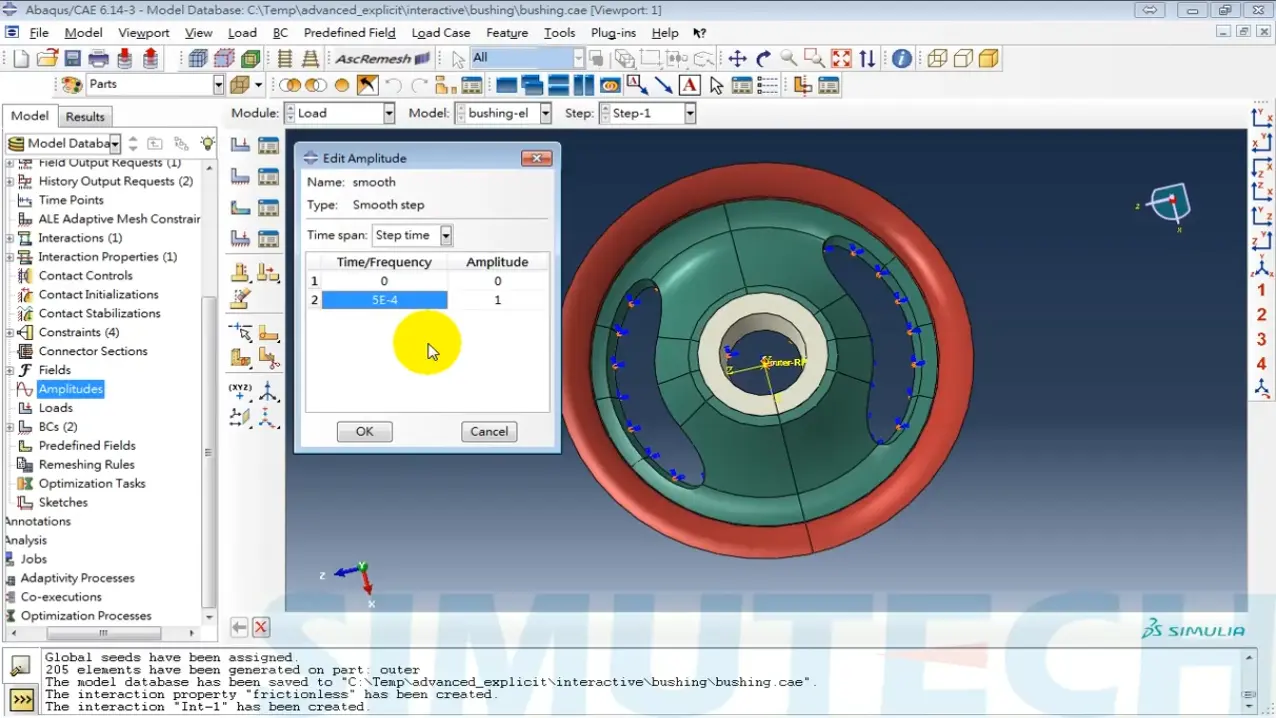Click the color code palette icon

pyautogui.click(x=72, y=85)
